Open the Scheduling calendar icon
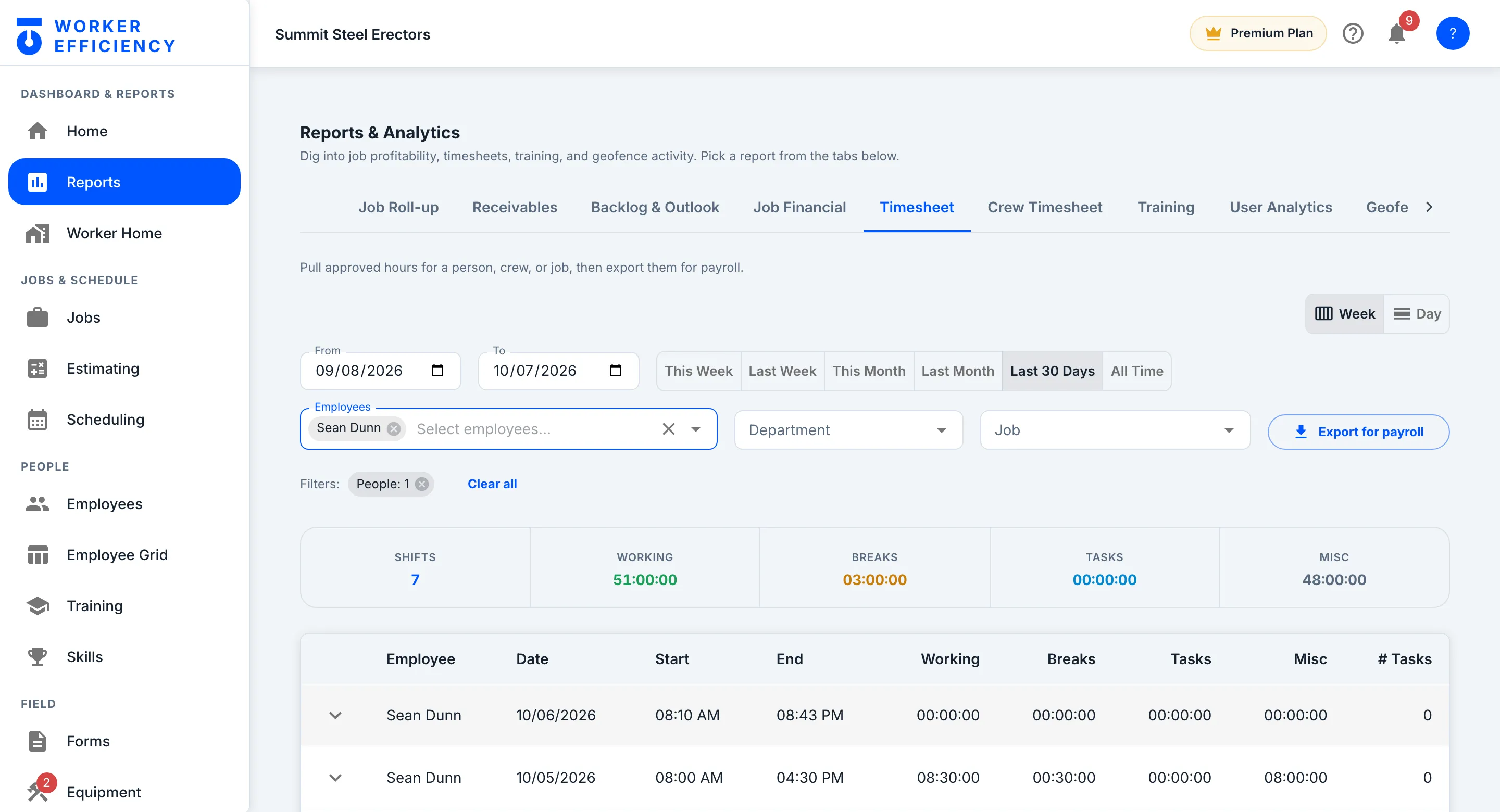This screenshot has height=812, width=1500. pos(37,420)
